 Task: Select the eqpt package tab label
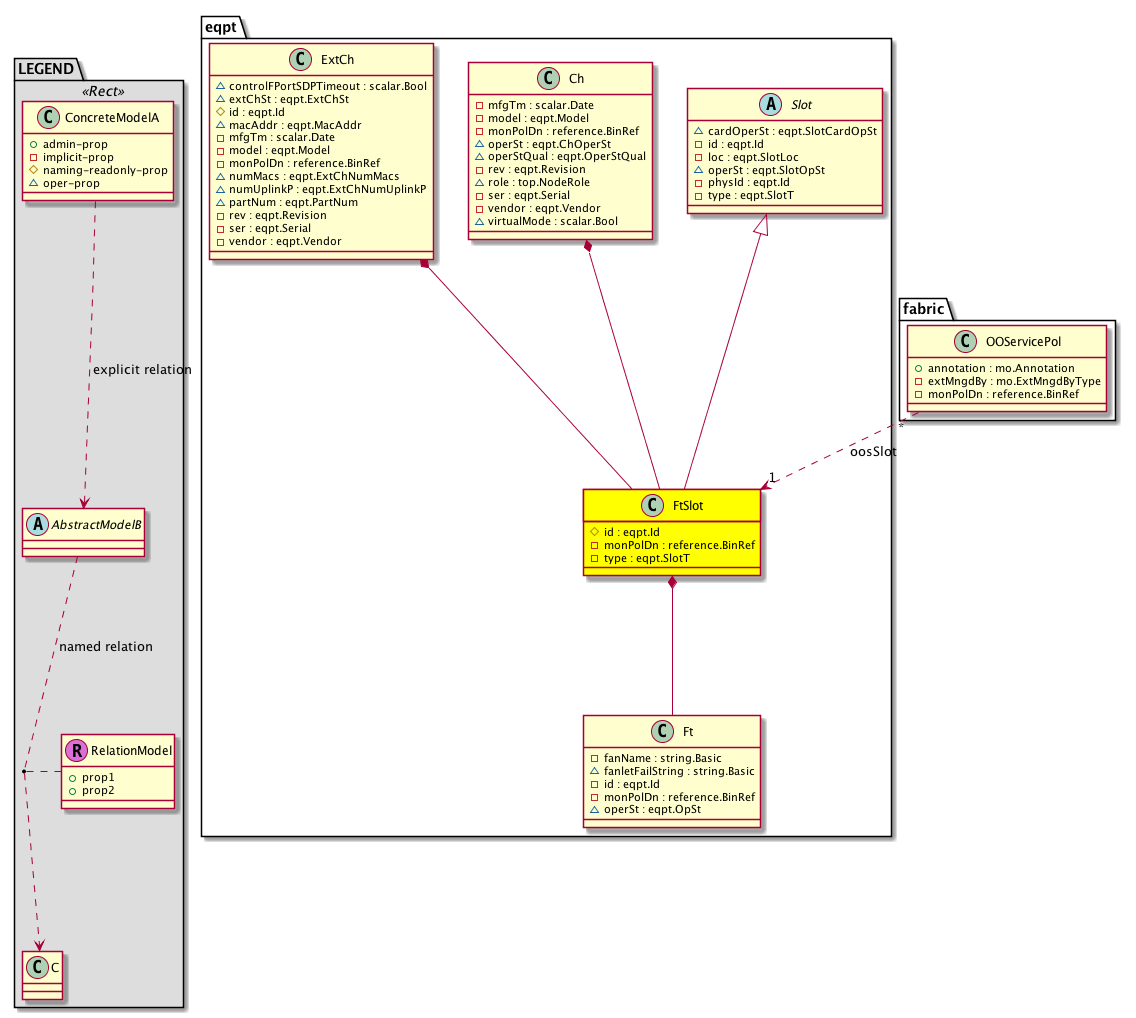[x=221, y=28]
